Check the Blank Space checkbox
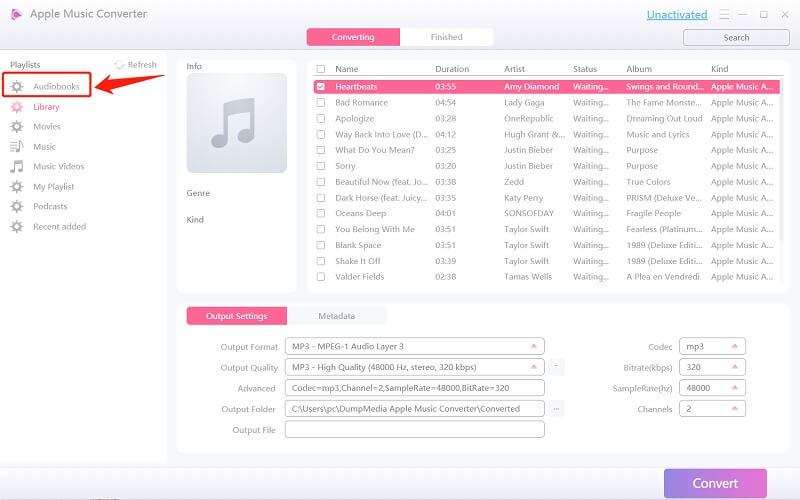Screen dimensions: 800x500 click(x=320, y=245)
